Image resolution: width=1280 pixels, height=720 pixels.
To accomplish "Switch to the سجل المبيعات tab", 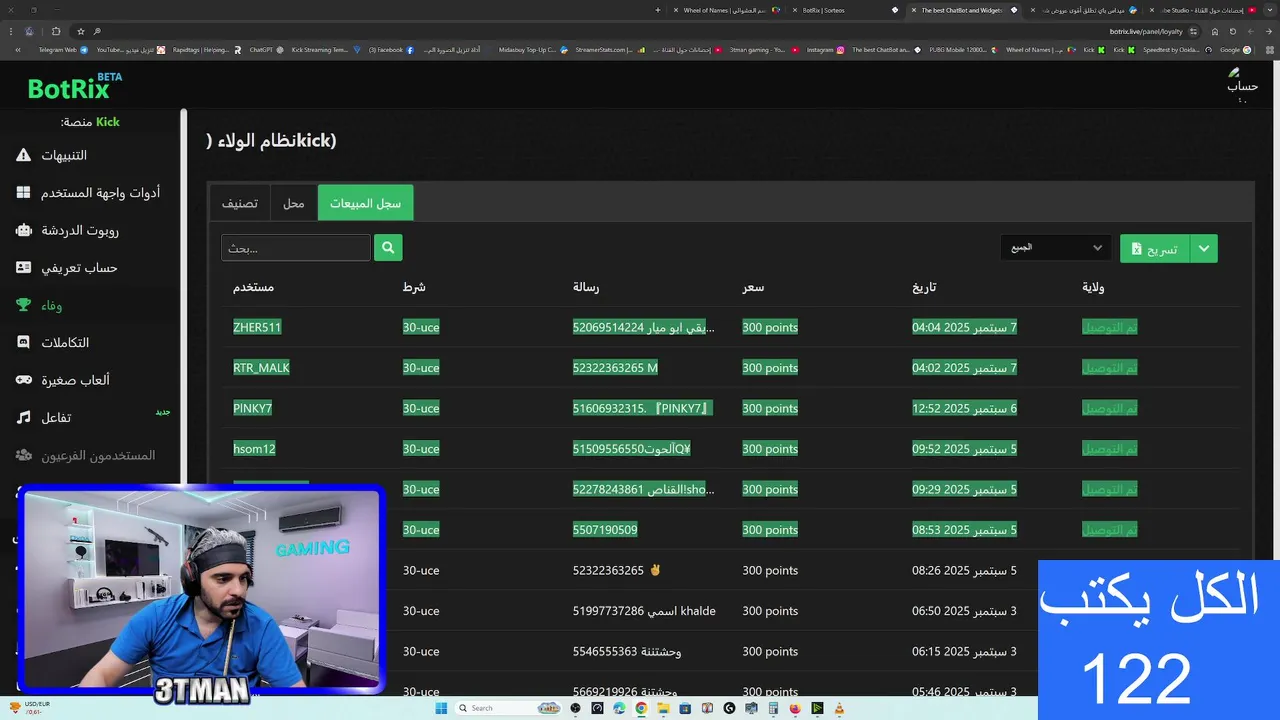I will click(x=365, y=203).
